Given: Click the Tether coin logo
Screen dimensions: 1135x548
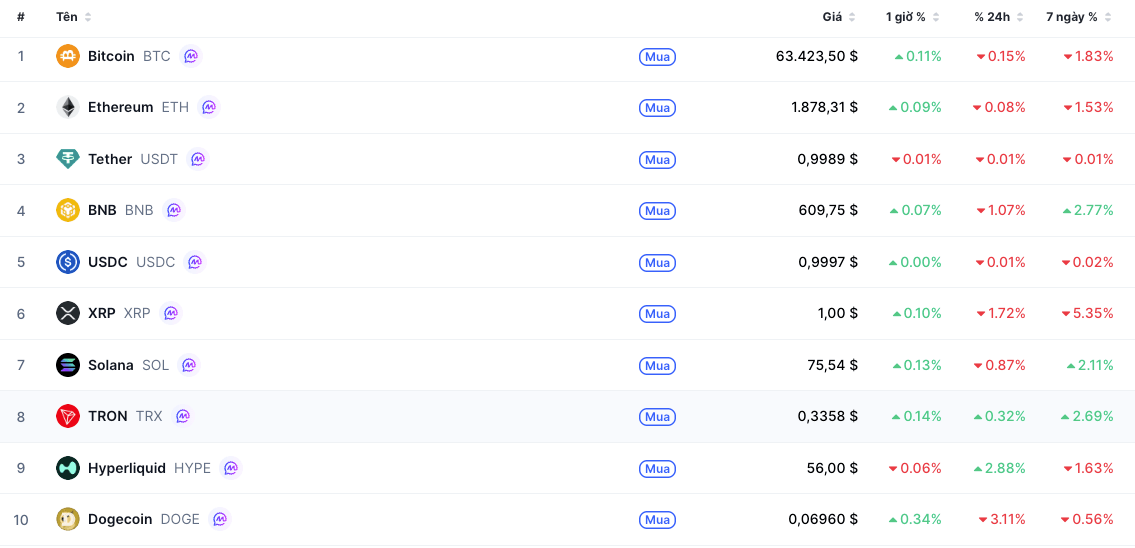Looking at the screenshot, I should [x=68, y=159].
